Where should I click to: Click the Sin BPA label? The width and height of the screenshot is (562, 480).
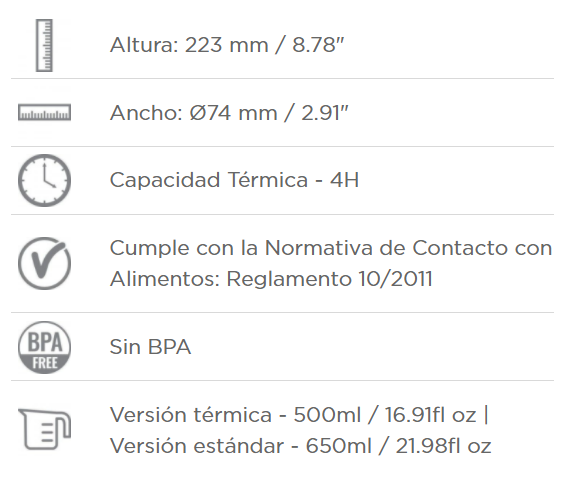pyautogui.click(x=150, y=347)
